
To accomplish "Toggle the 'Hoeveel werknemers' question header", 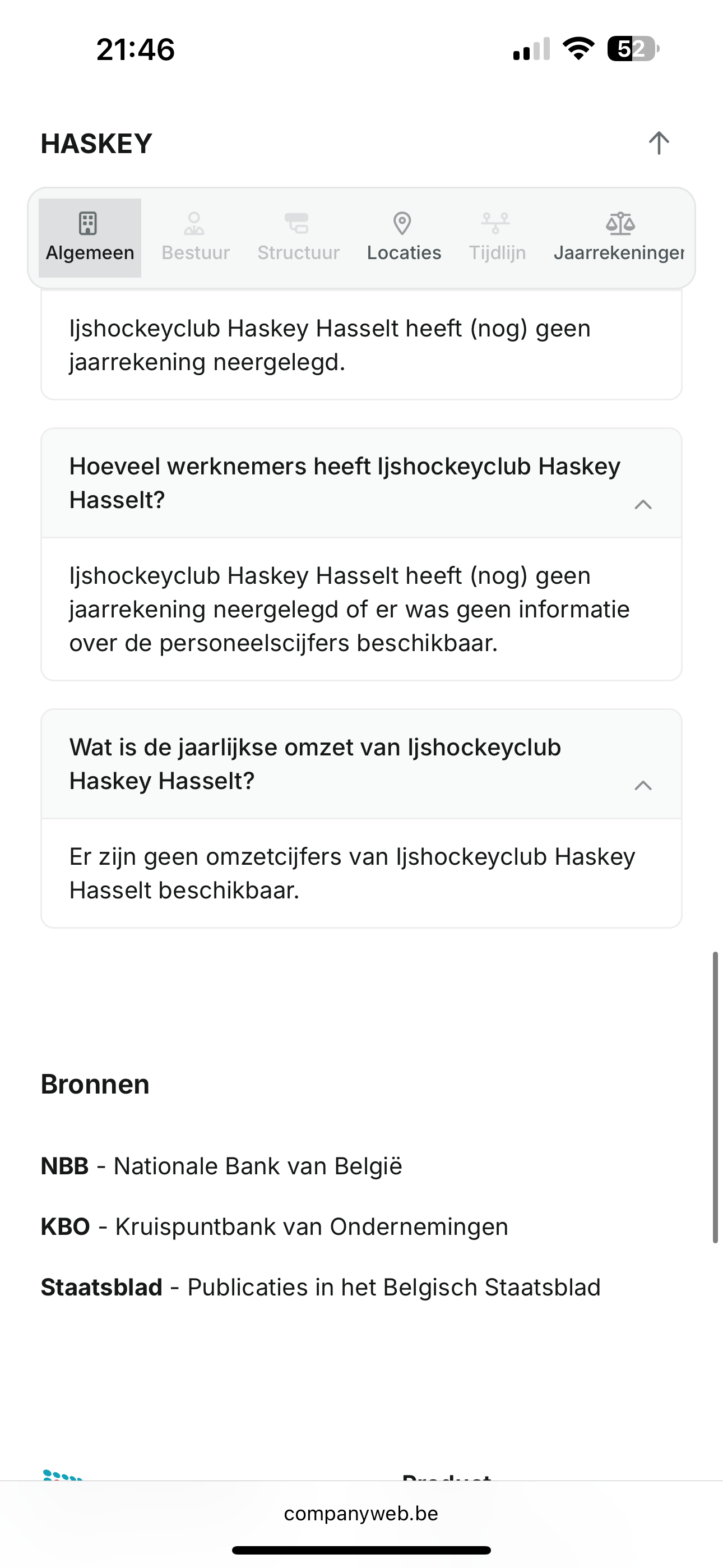I will pyautogui.click(x=345, y=483).
